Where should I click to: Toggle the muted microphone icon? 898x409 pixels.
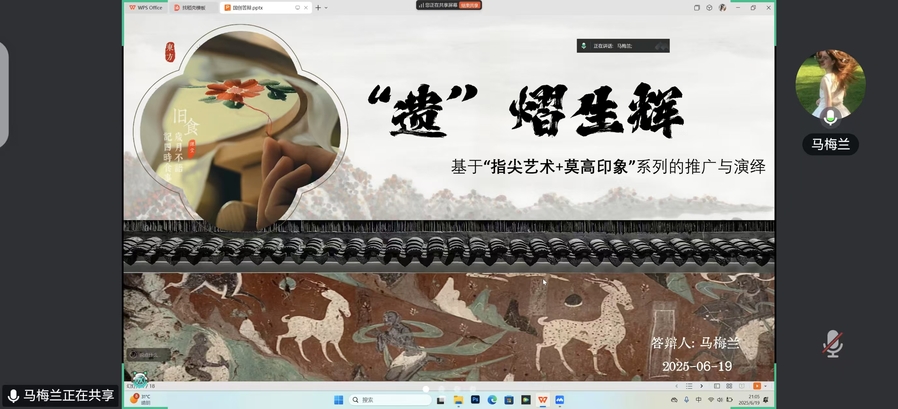832,344
